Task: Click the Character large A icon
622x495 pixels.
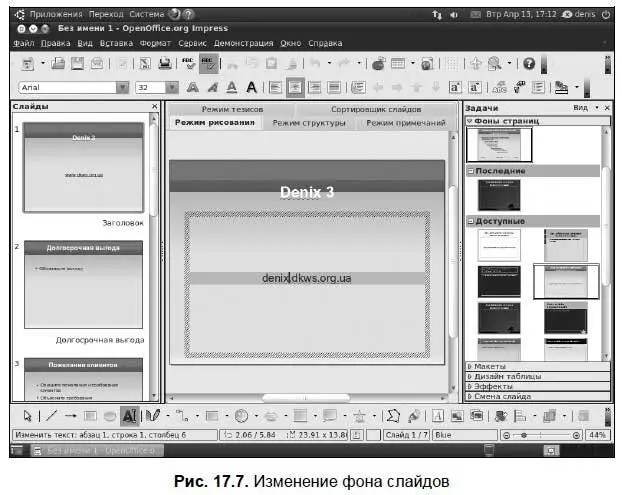Action: point(251,87)
